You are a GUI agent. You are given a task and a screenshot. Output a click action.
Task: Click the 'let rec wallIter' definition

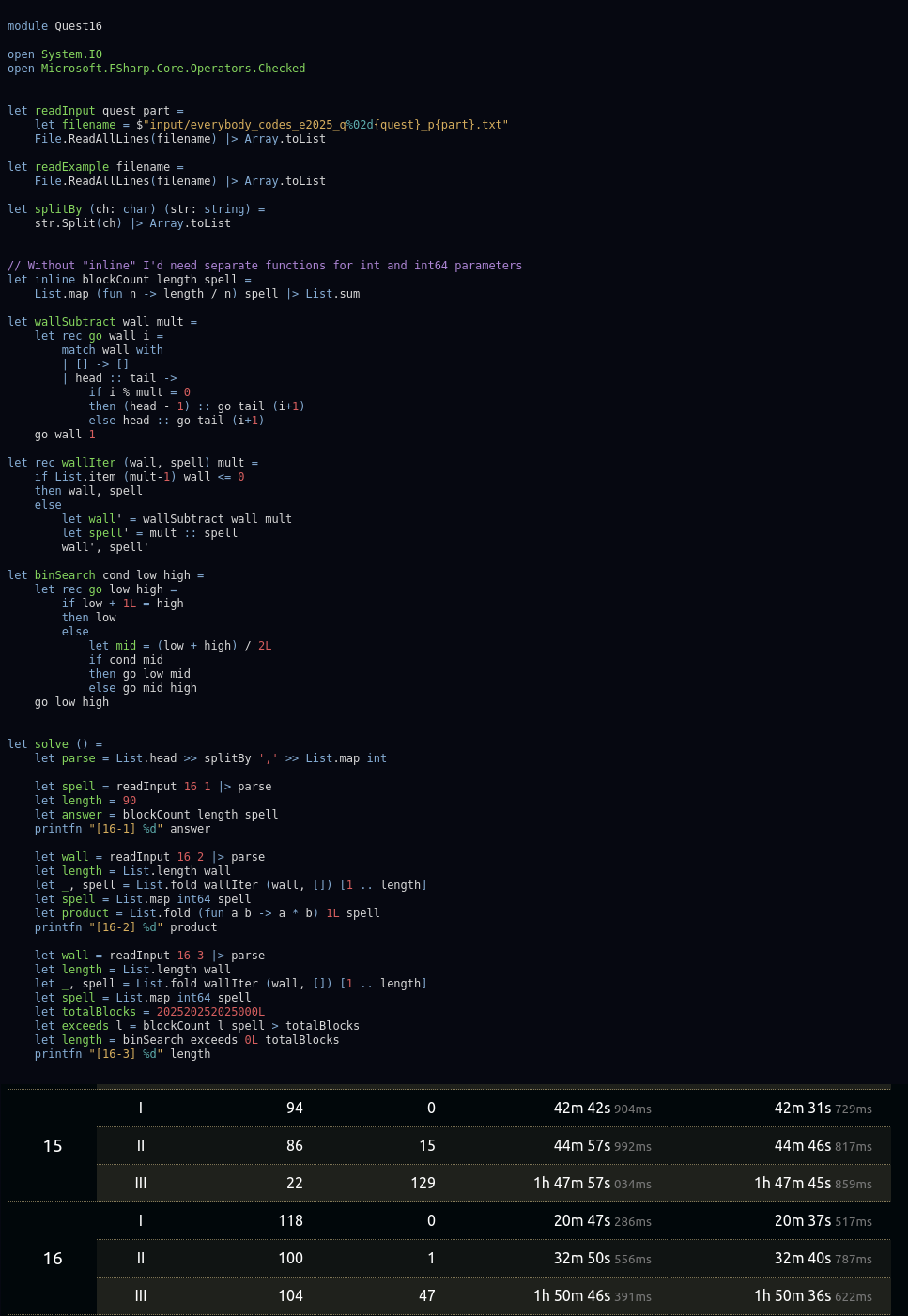tap(133, 463)
